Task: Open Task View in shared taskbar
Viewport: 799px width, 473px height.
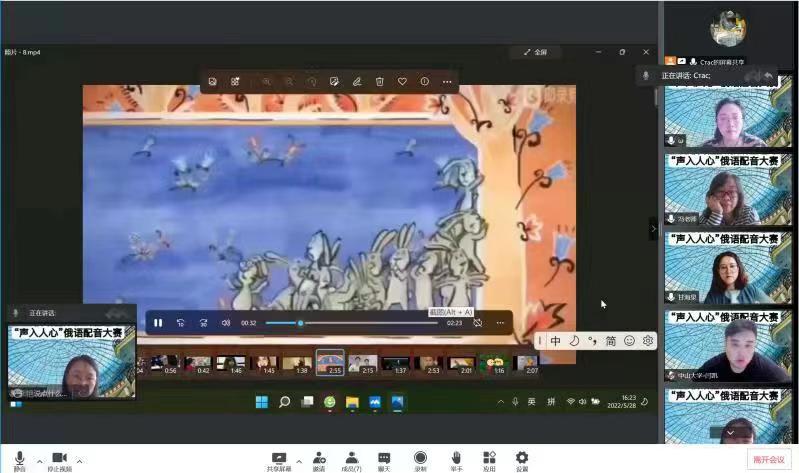Action: 307,402
